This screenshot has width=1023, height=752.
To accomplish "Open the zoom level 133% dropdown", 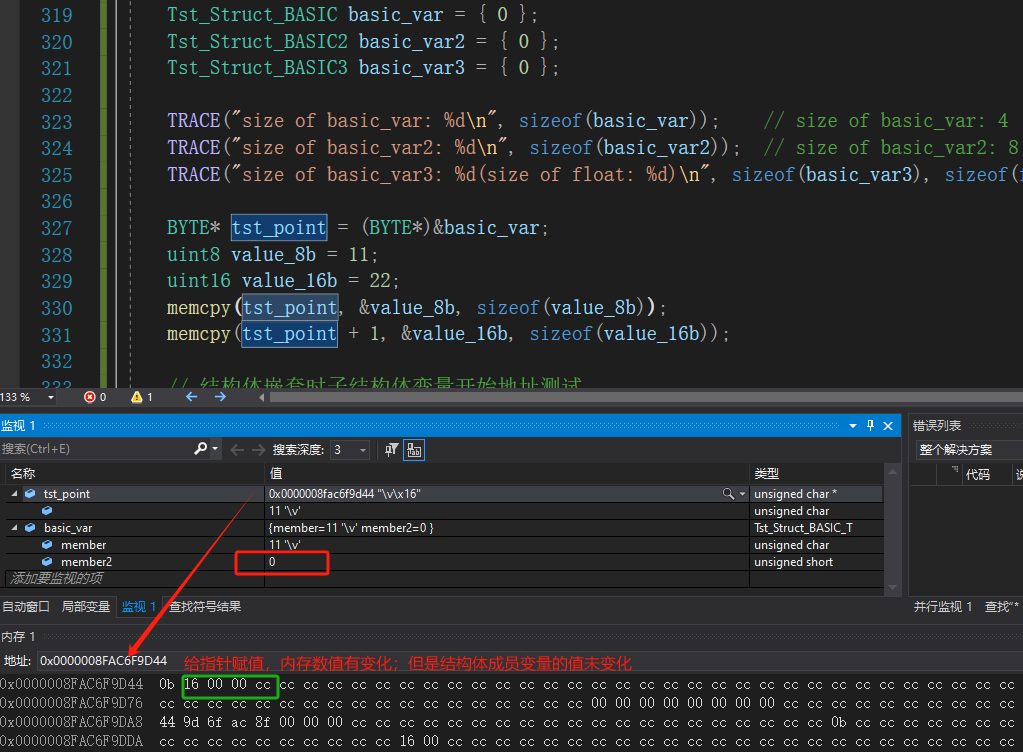I will [x=51, y=397].
